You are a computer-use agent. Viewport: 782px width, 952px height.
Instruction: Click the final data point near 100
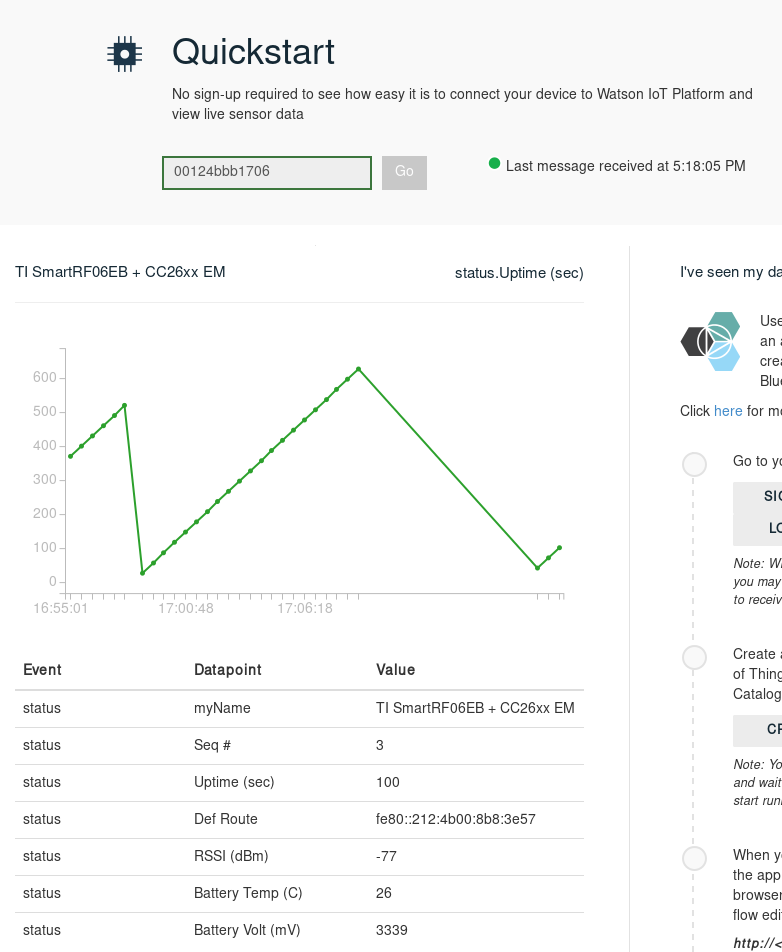pos(559,548)
